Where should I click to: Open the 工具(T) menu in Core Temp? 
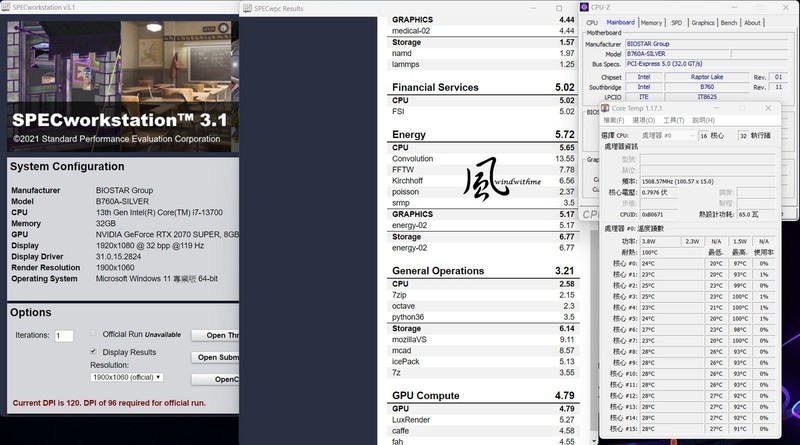pos(673,120)
